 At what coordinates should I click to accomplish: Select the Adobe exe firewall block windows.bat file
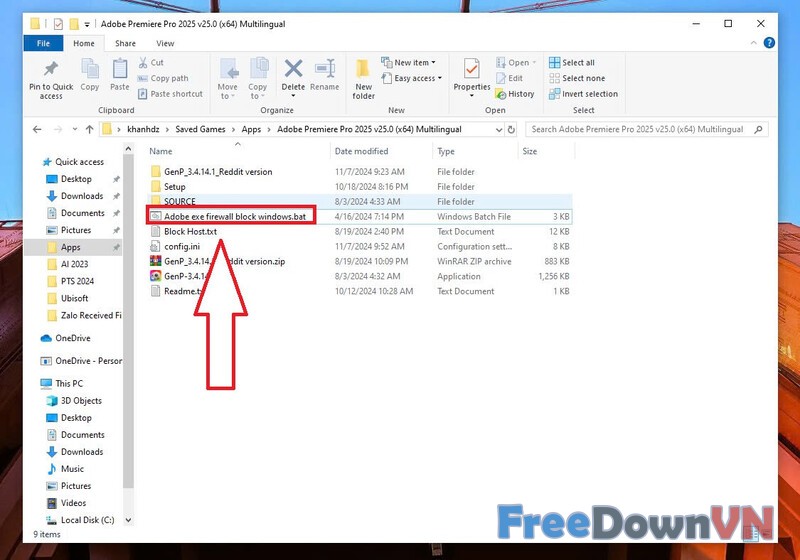[x=234, y=216]
